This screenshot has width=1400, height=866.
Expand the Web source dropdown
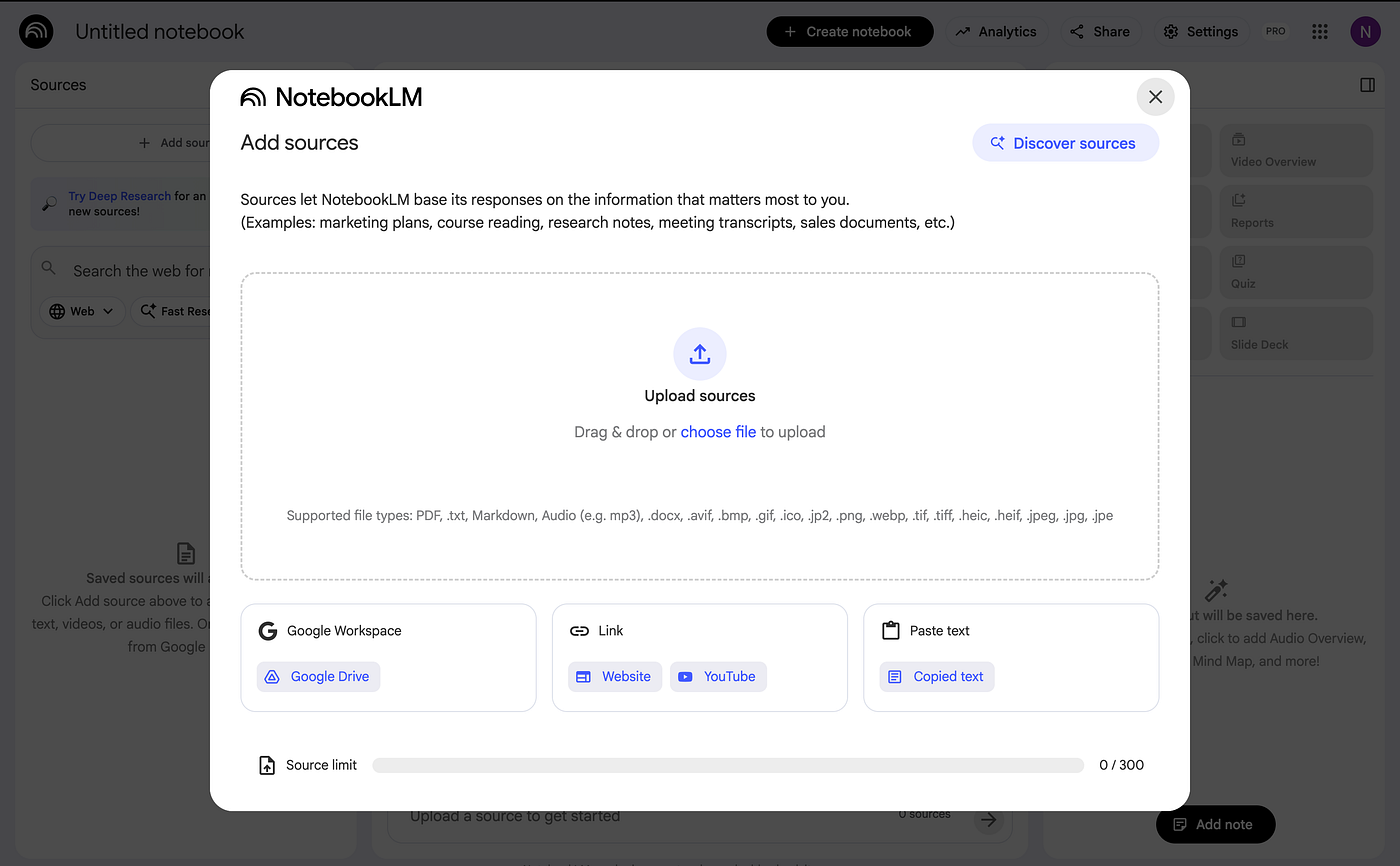(83, 311)
